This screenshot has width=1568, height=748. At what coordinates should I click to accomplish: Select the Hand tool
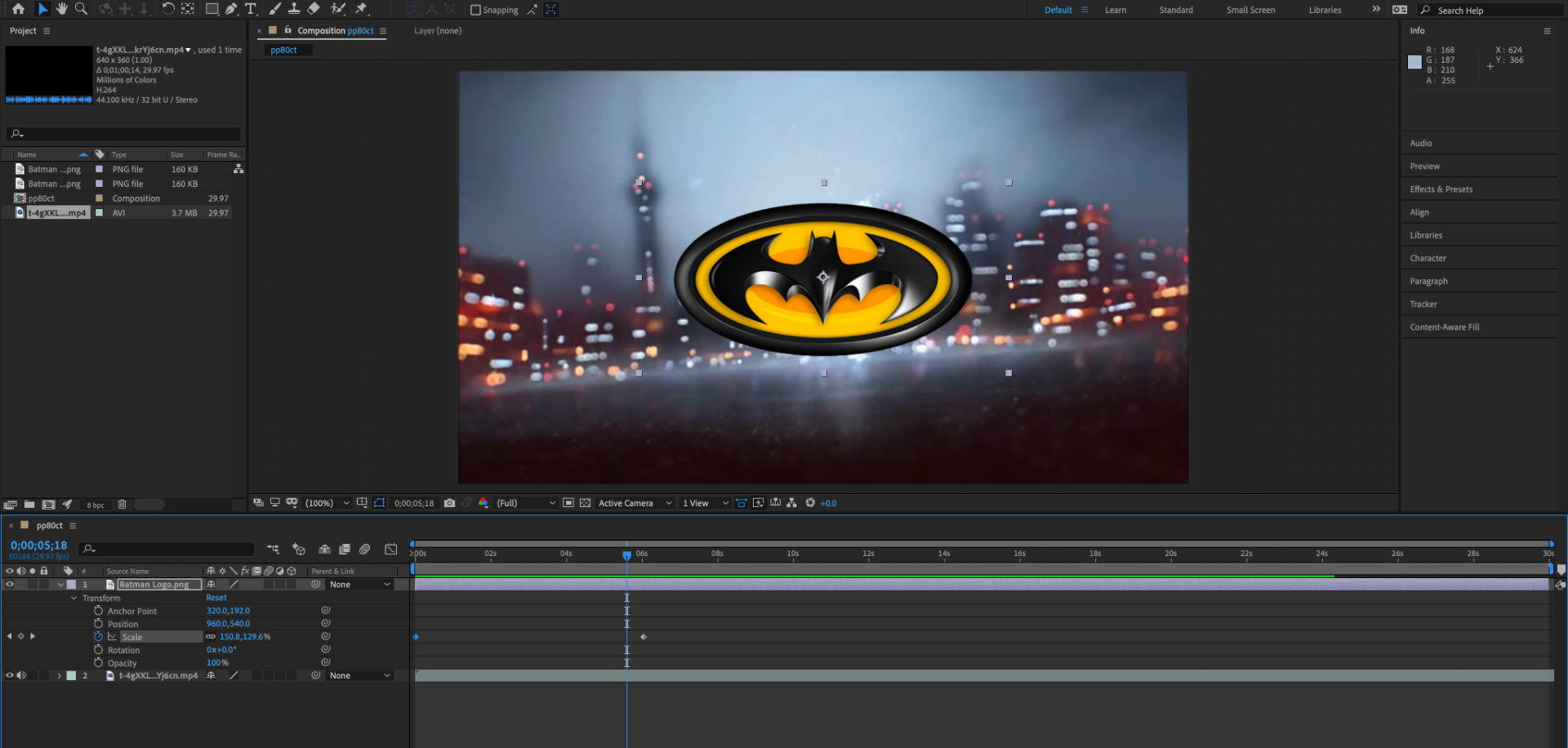[x=62, y=9]
